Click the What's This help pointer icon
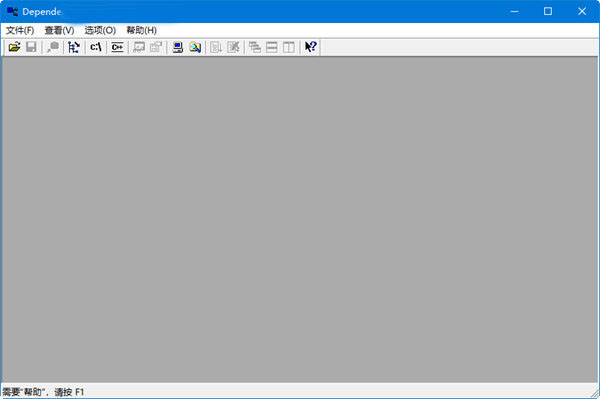The width and height of the screenshot is (600, 399). click(311, 47)
